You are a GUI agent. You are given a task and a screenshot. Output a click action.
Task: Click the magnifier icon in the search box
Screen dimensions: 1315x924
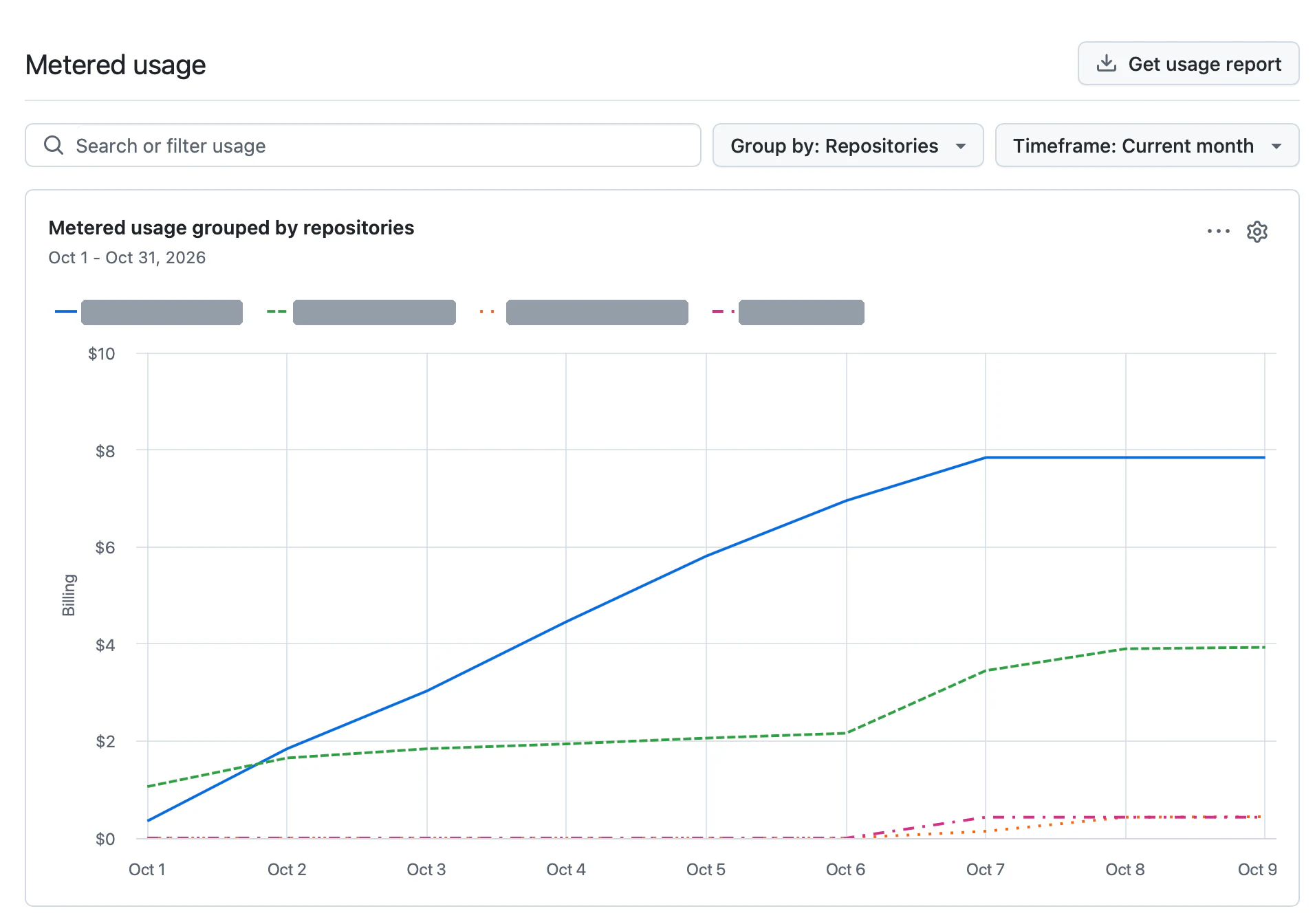point(54,145)
